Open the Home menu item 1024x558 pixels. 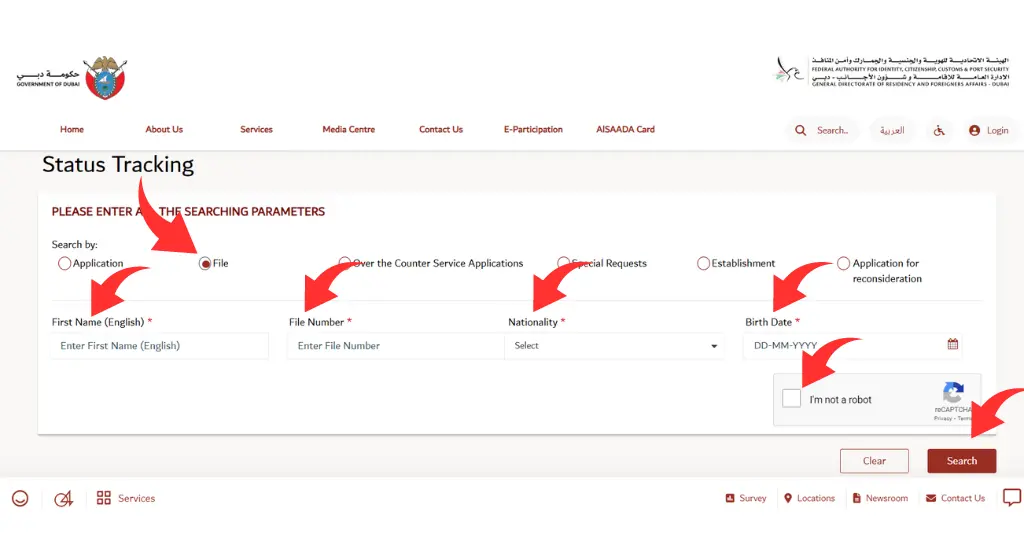72,129
